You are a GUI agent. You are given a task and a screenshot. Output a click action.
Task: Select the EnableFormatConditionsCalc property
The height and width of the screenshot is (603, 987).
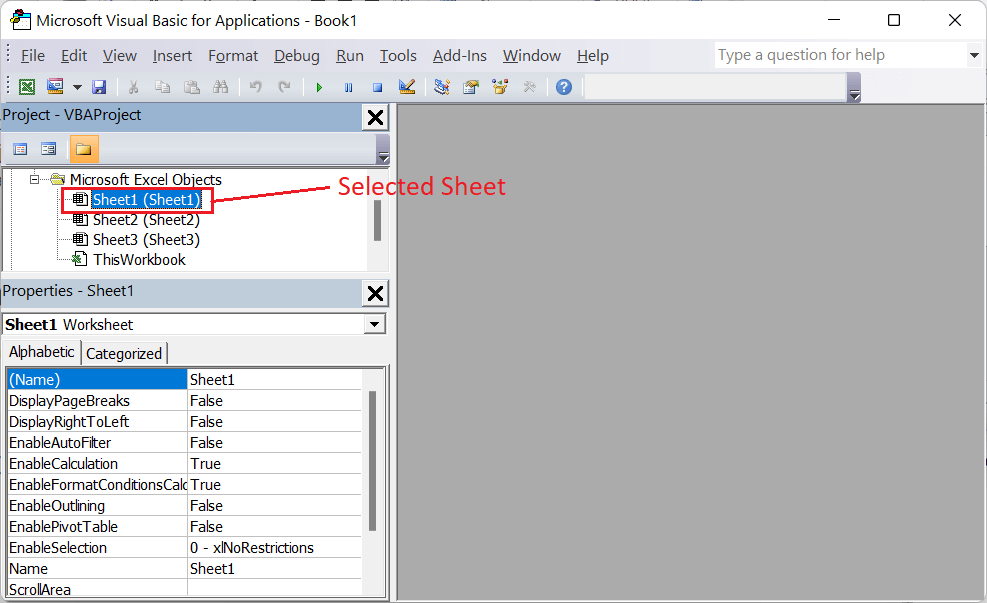pyautogui.click(x=98, y=485)
